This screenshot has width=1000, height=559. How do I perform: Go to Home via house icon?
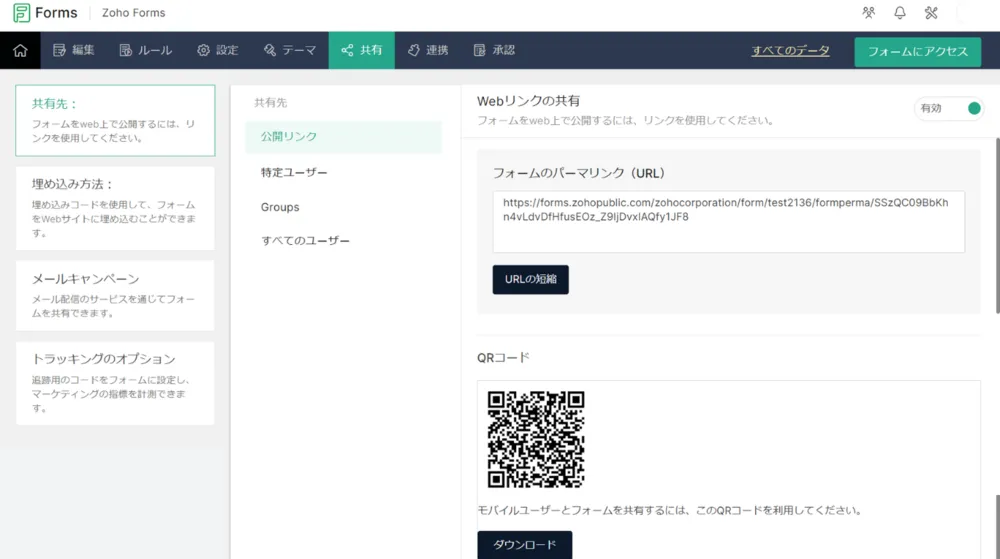[20, 50]
